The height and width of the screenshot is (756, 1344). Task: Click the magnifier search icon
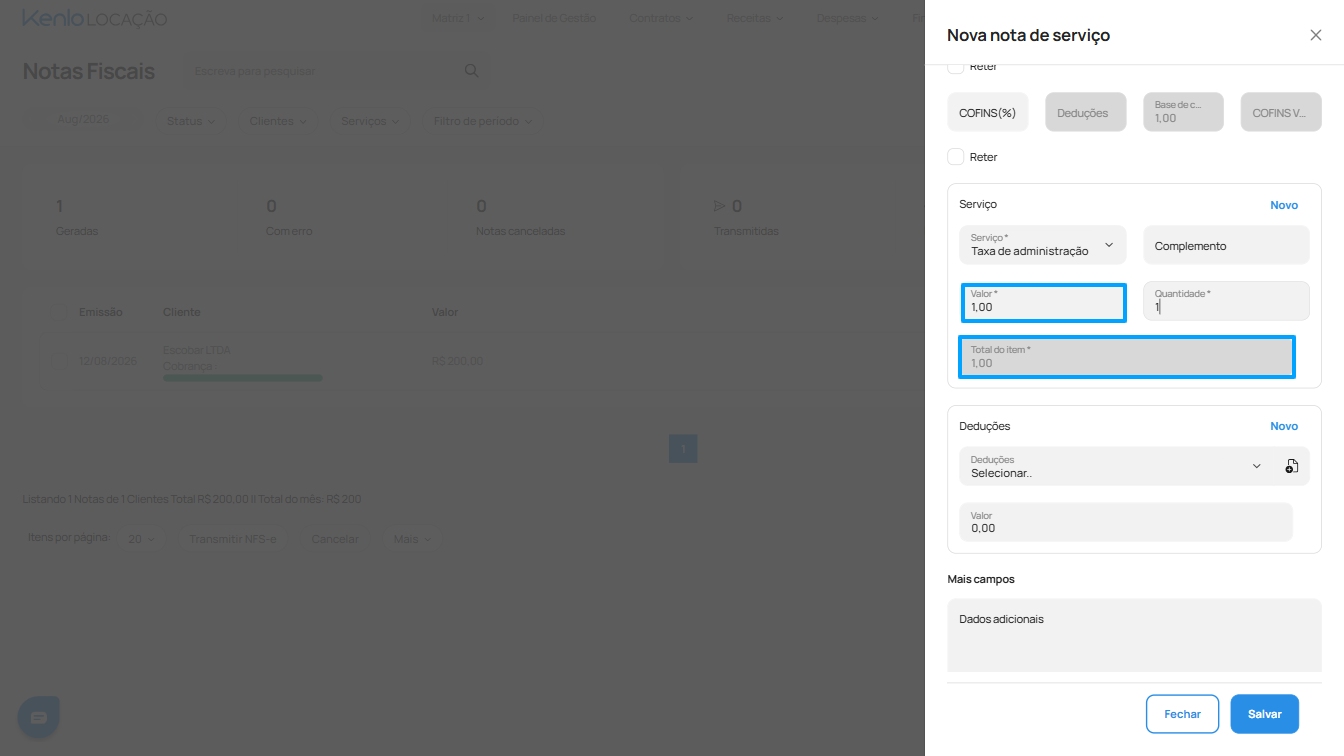tap(472, 71)
